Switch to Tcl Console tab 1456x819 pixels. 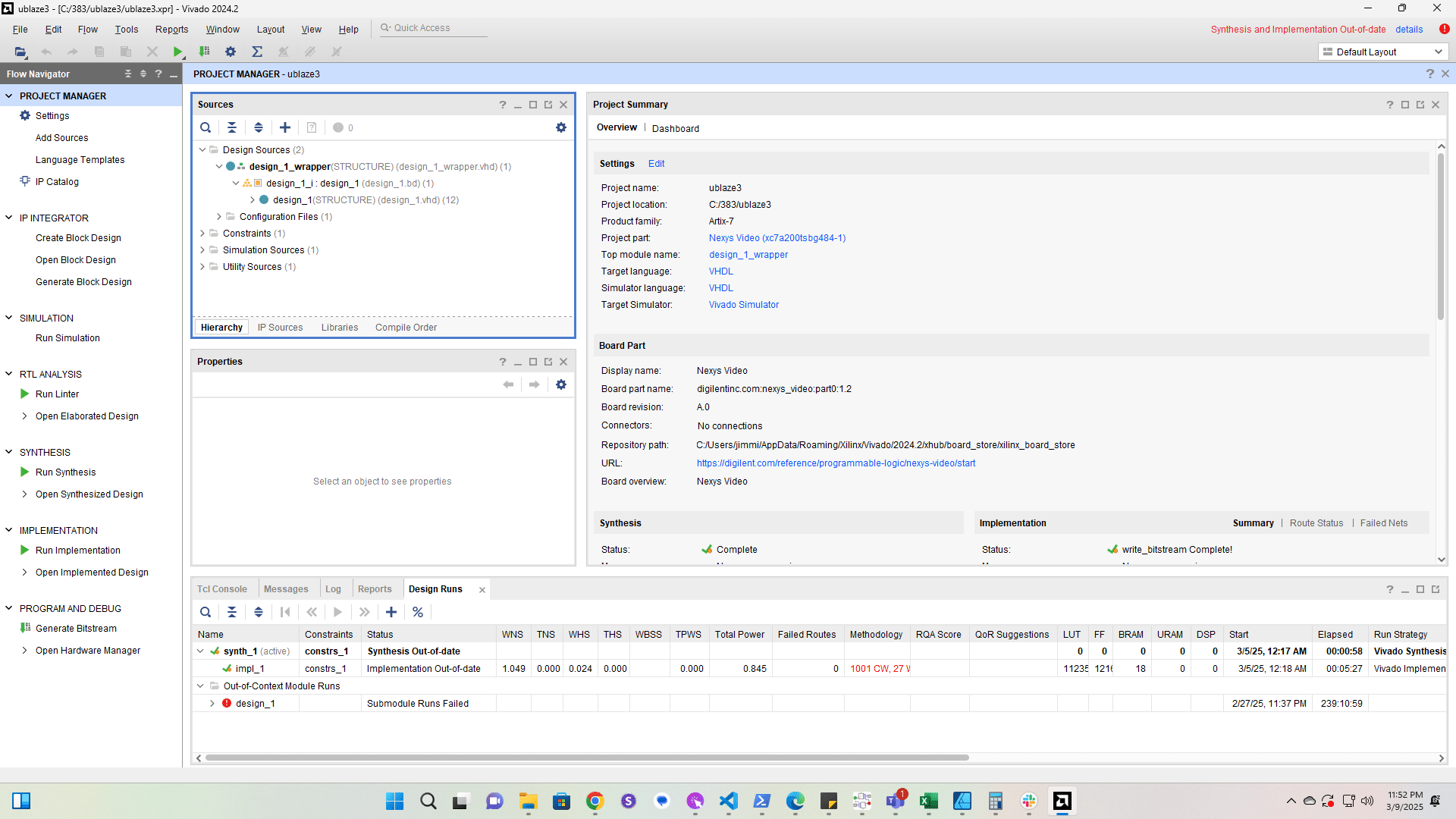(221, 589)
